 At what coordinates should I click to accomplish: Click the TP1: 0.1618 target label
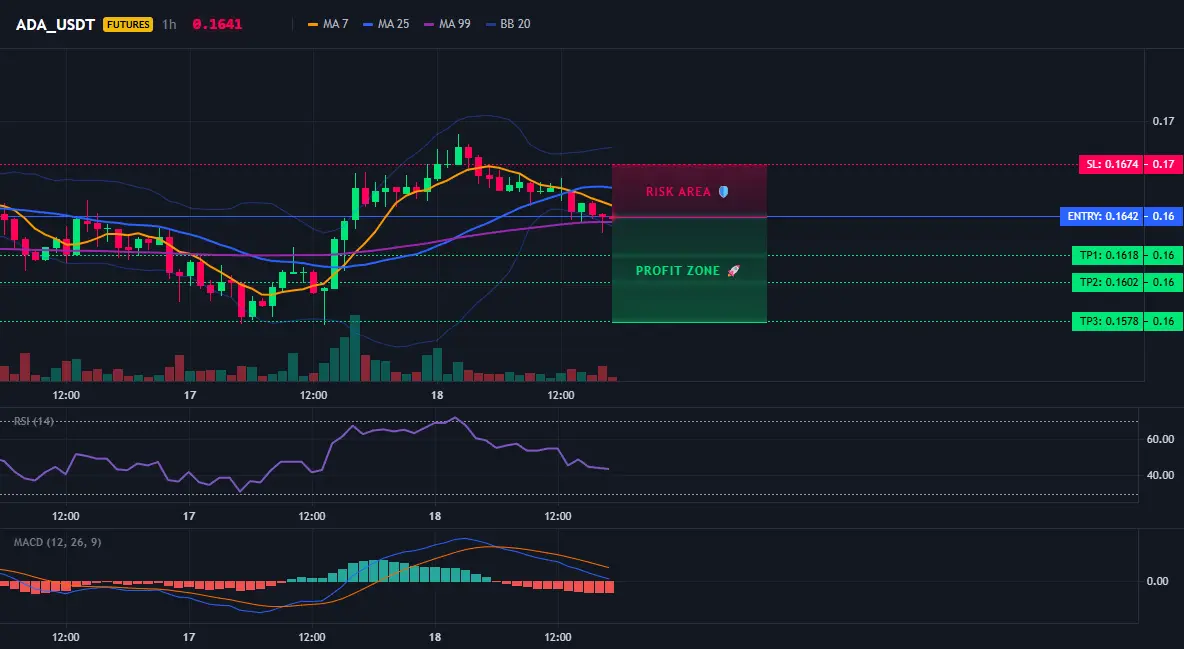coord(1108,255)
